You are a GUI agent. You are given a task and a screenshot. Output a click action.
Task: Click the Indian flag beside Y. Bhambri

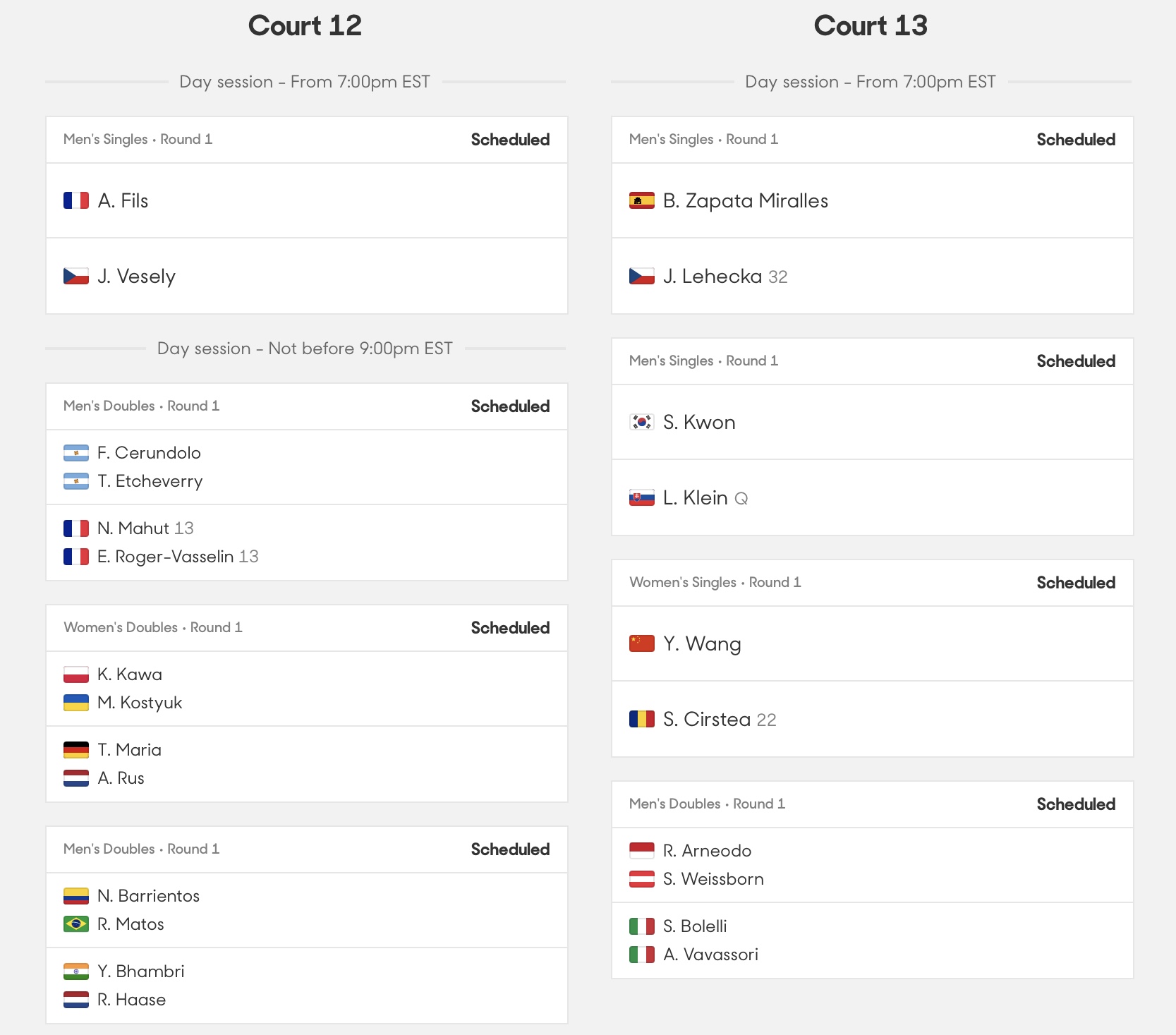(76, 972)
